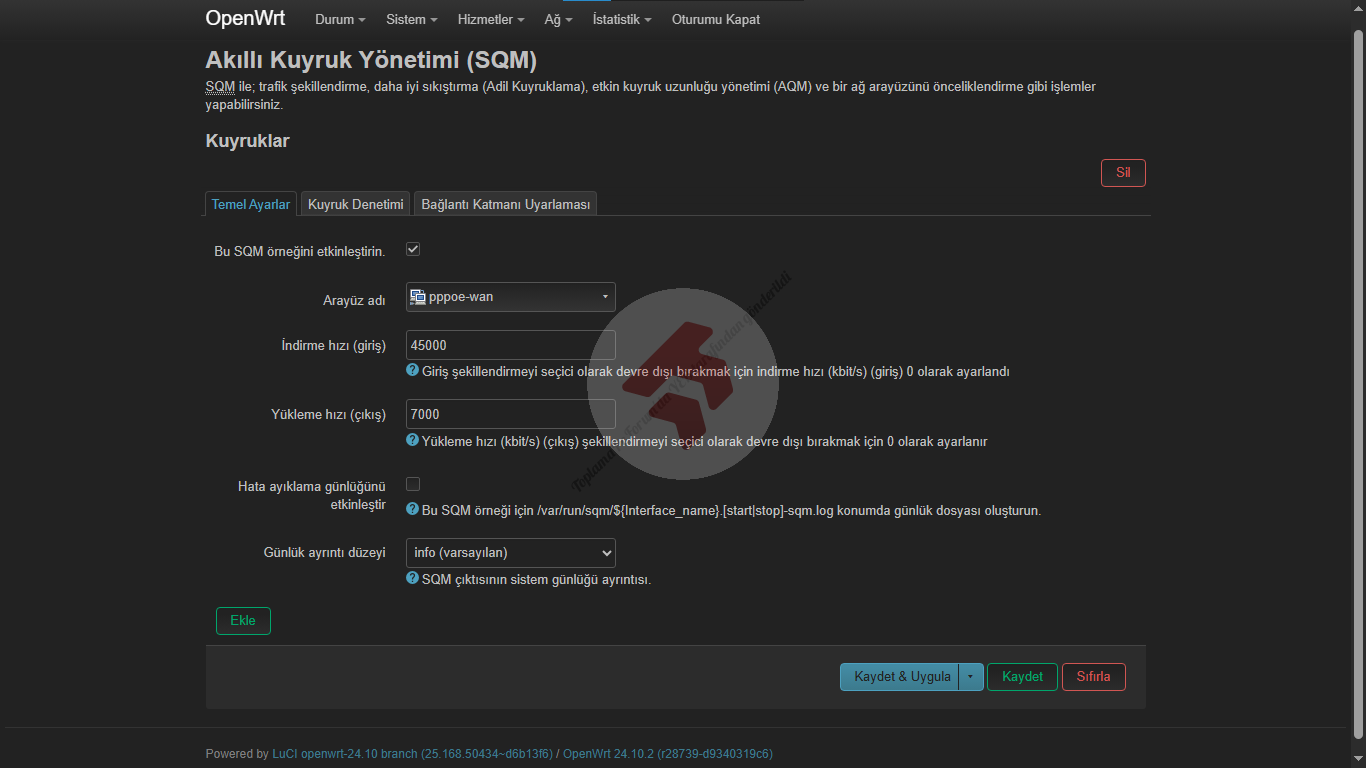Click the Yükleme hızı input field showing 7000
Screen dimensions: 1366x768
click(511, 414)
